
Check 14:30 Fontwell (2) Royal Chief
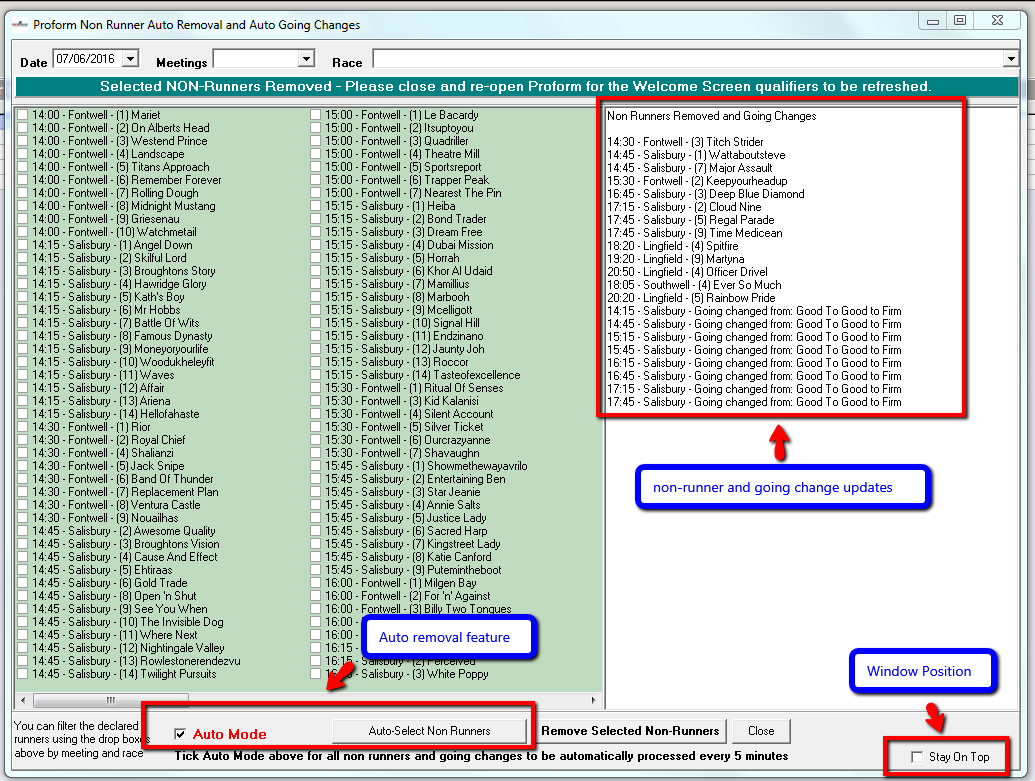tap(22, 440)
